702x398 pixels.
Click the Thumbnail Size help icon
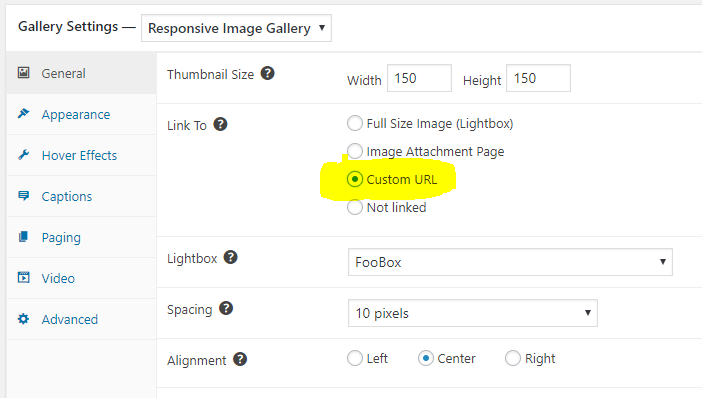tap(268, 73)
